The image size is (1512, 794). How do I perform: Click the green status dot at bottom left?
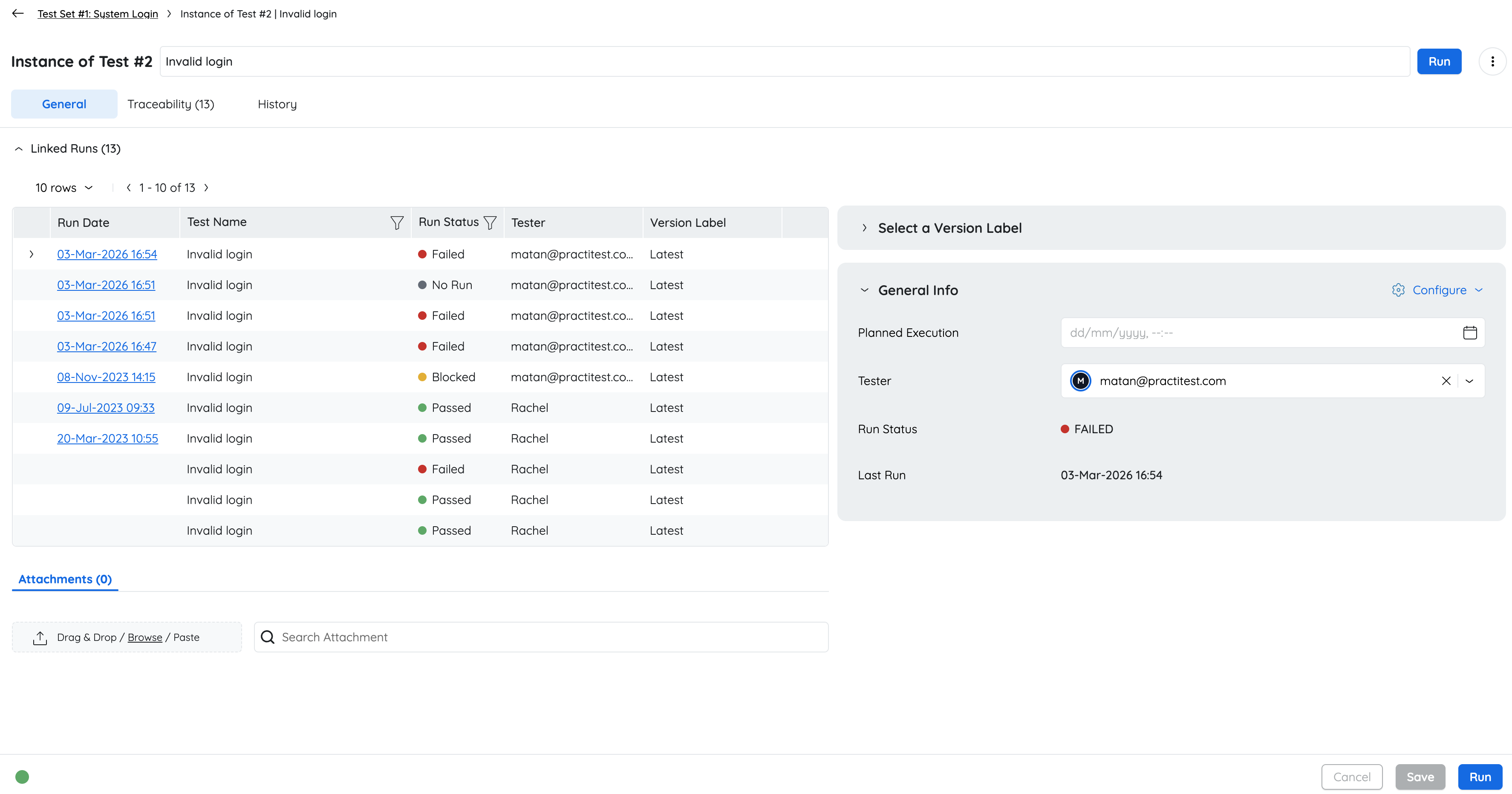pos(22,777)
